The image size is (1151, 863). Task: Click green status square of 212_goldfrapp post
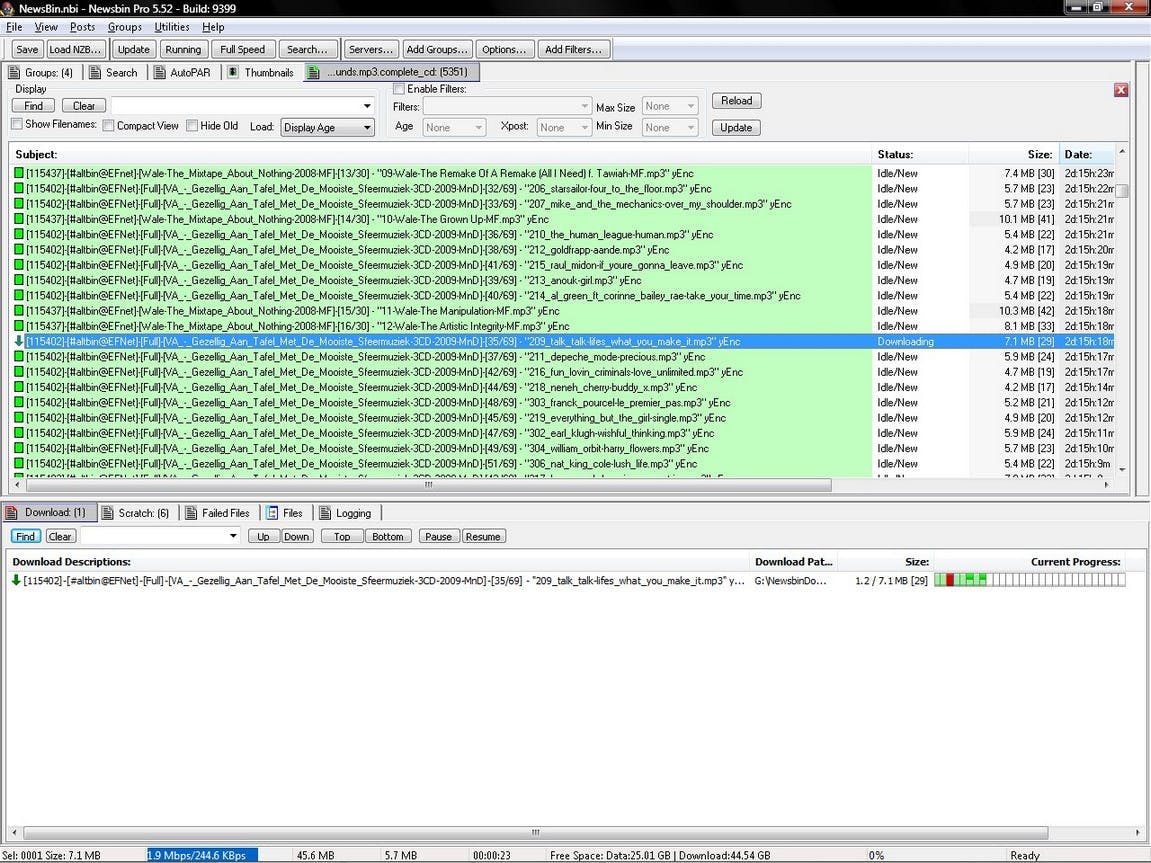(x=19, y=250)
